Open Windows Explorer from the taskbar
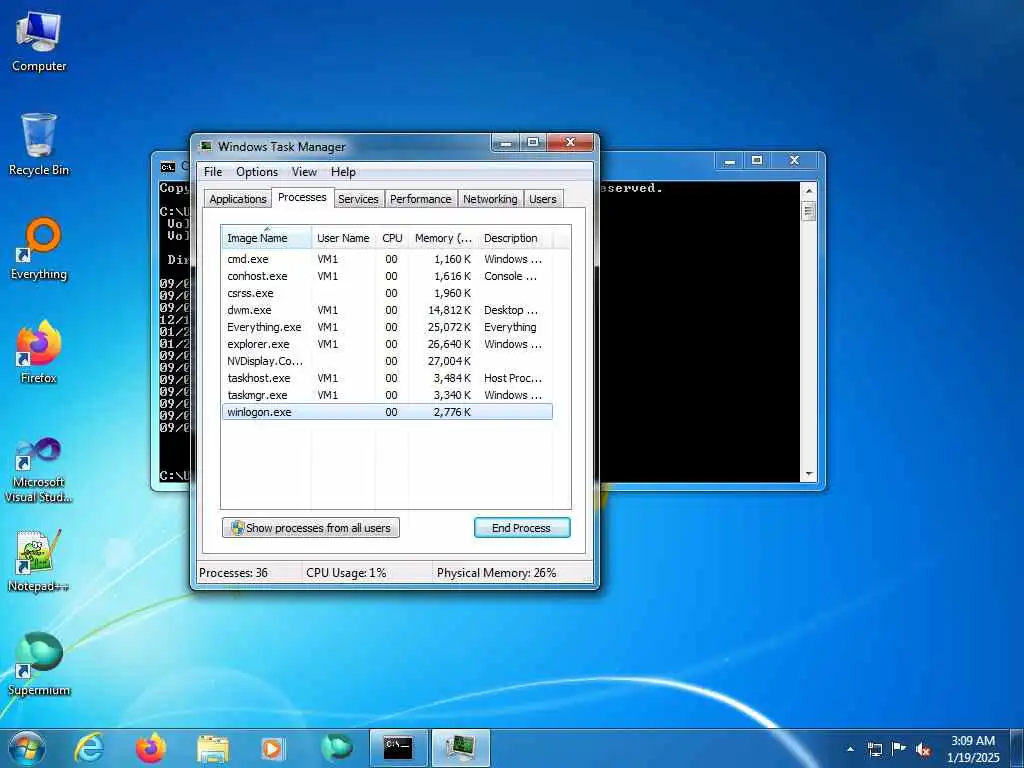 tap(213, 748)
